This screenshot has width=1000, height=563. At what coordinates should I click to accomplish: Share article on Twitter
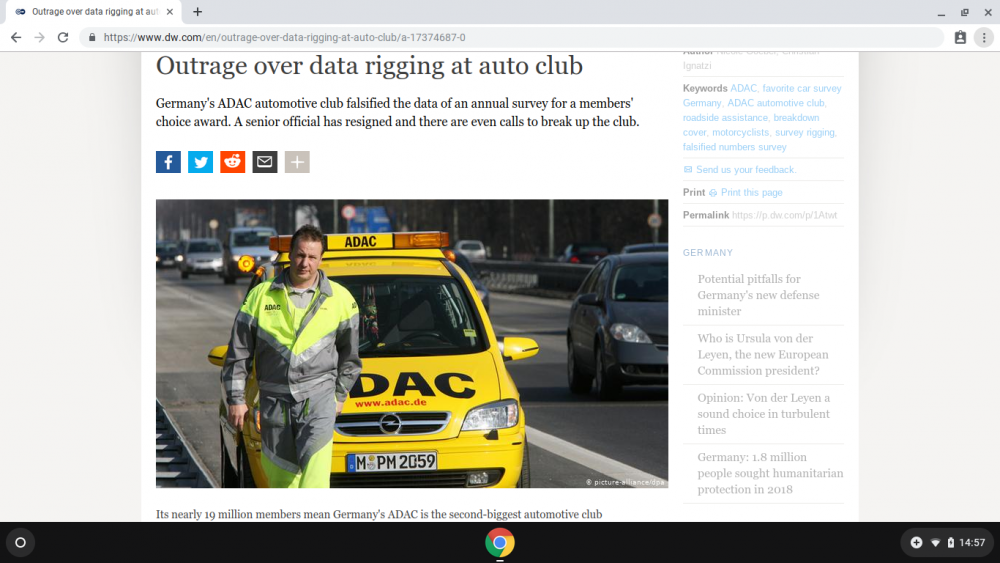(x=200, y=162)
